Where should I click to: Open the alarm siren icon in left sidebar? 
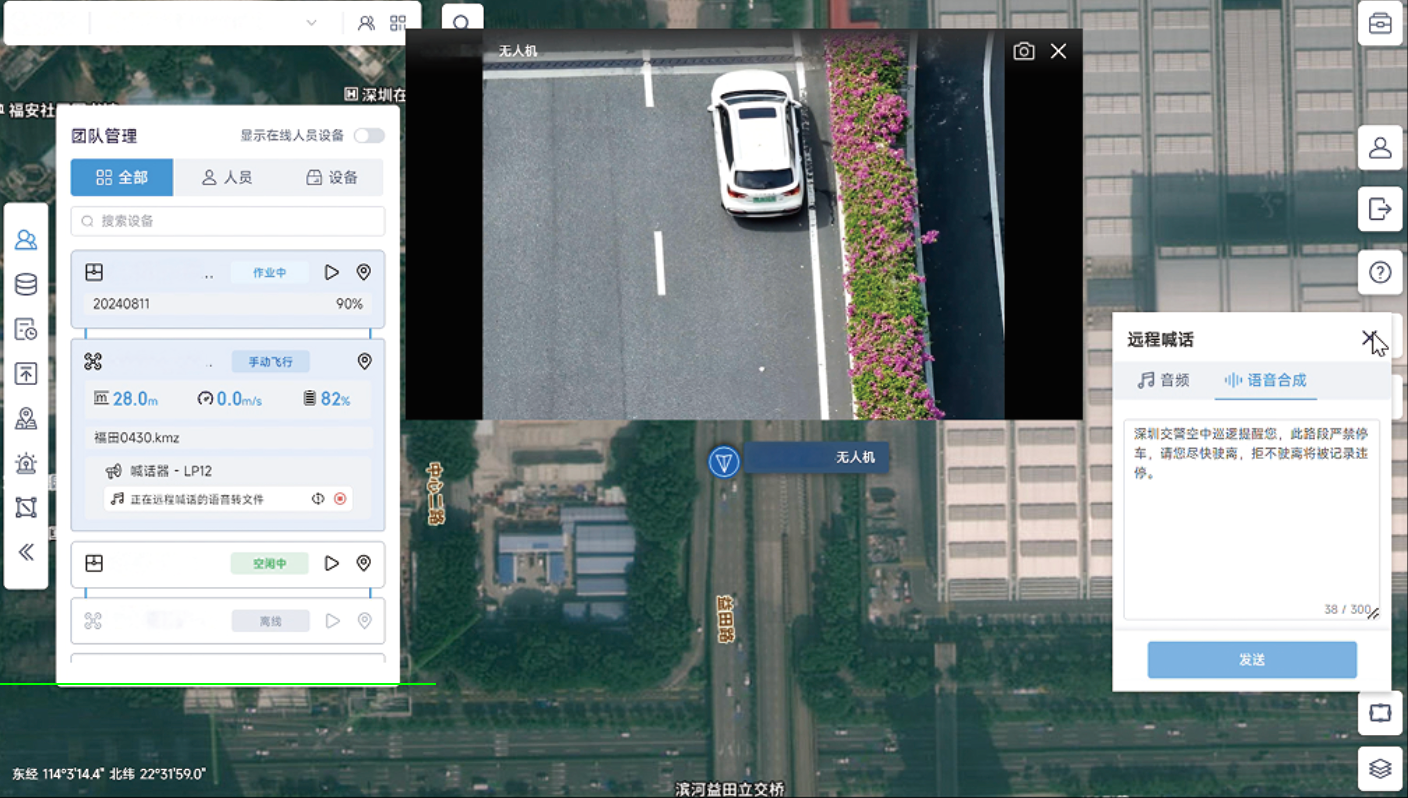(26, 463)
